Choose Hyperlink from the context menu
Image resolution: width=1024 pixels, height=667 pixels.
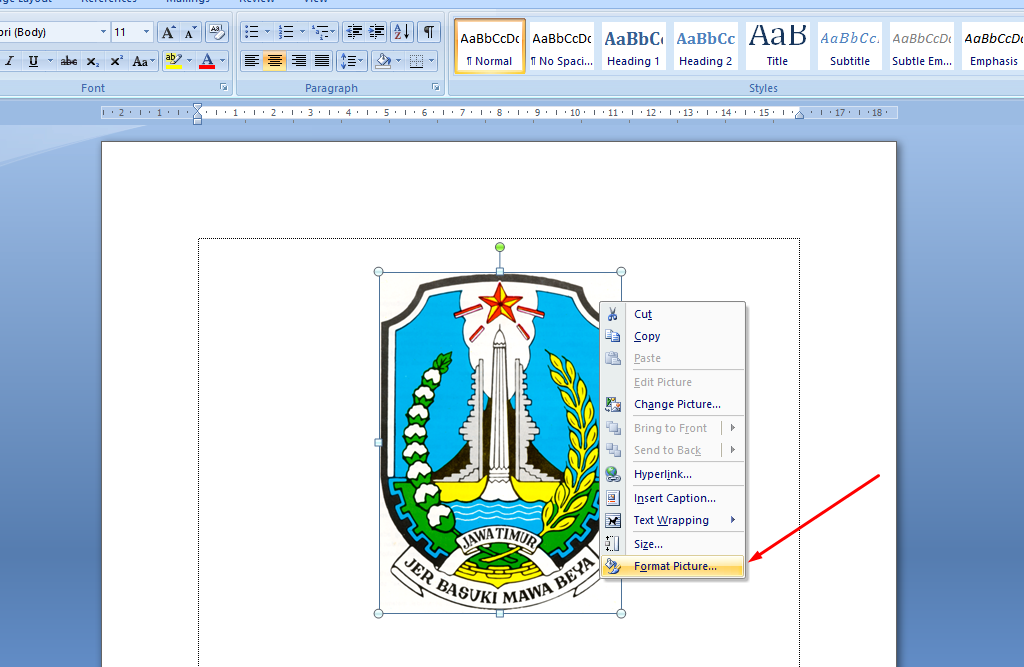tap(673, 474)
